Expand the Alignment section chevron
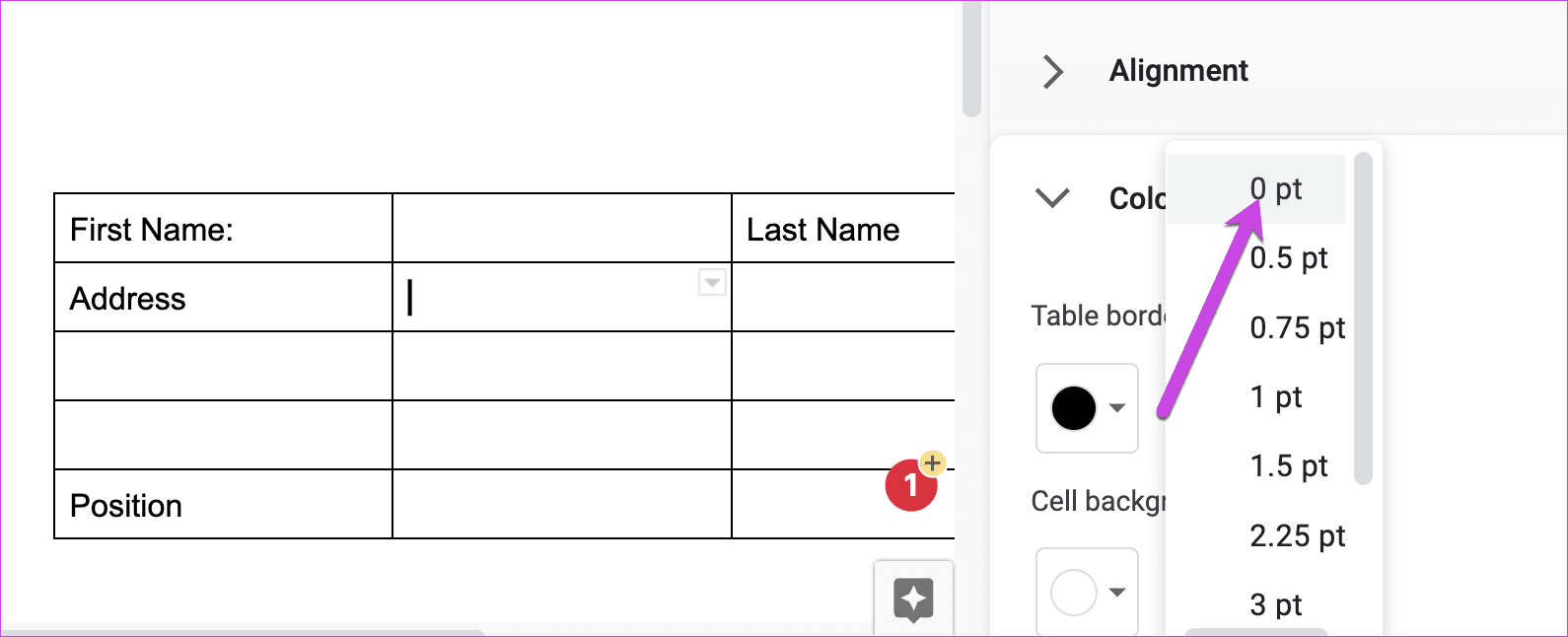1568x637 pixels. (x=1053, y=71)
